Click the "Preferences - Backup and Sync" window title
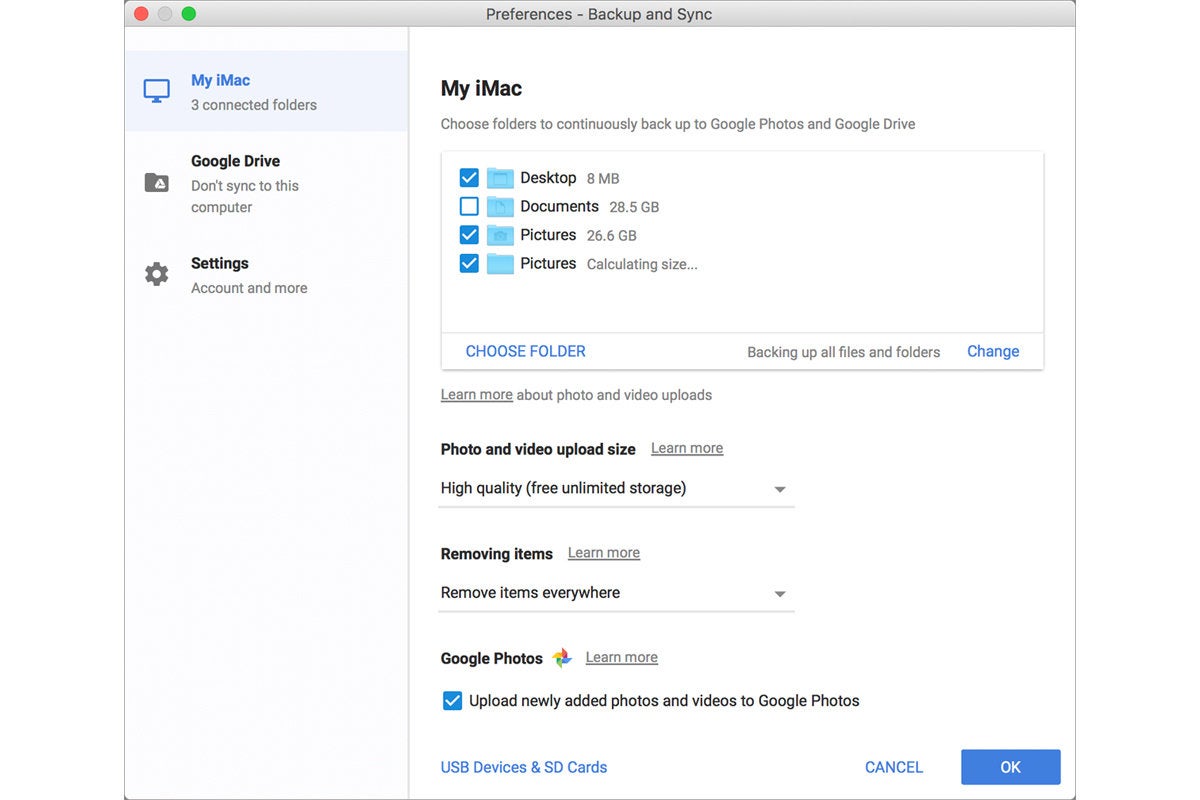 (599, 14)
